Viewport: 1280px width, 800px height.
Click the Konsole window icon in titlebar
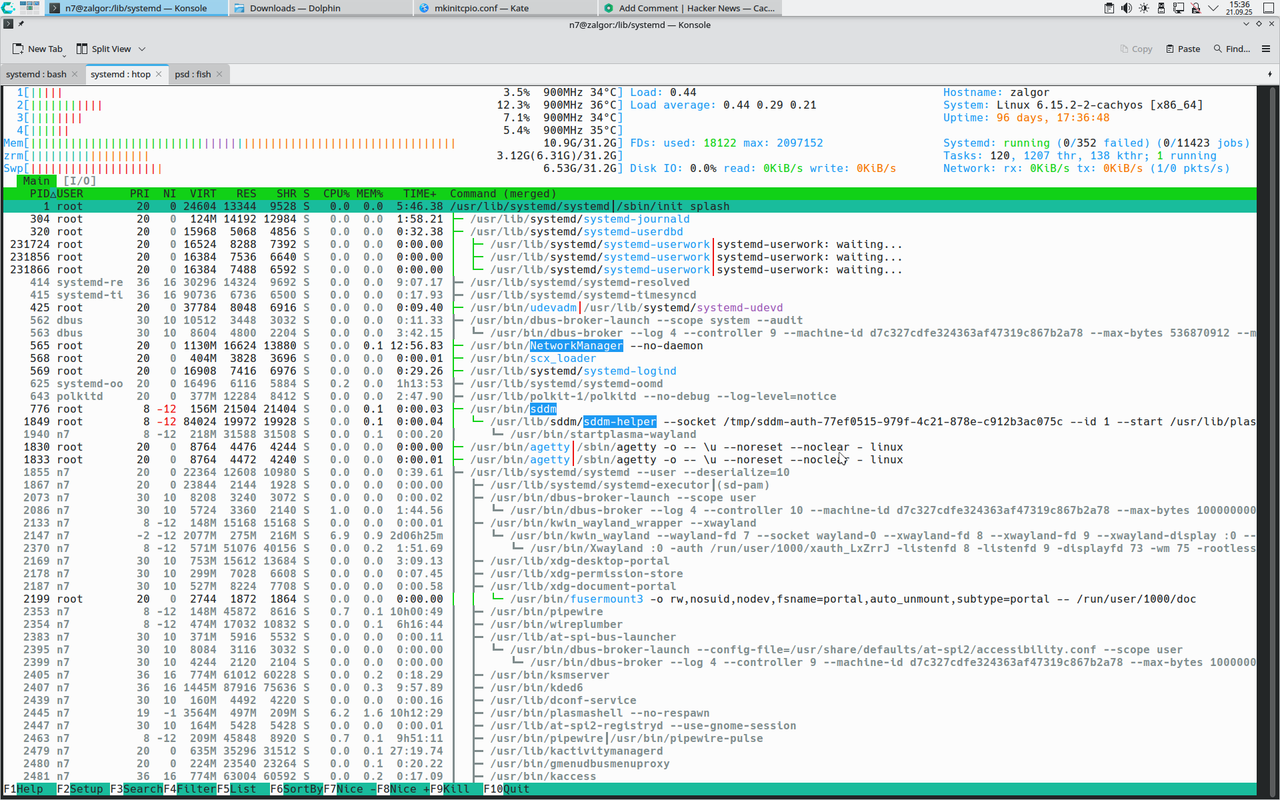click(7, 23)
